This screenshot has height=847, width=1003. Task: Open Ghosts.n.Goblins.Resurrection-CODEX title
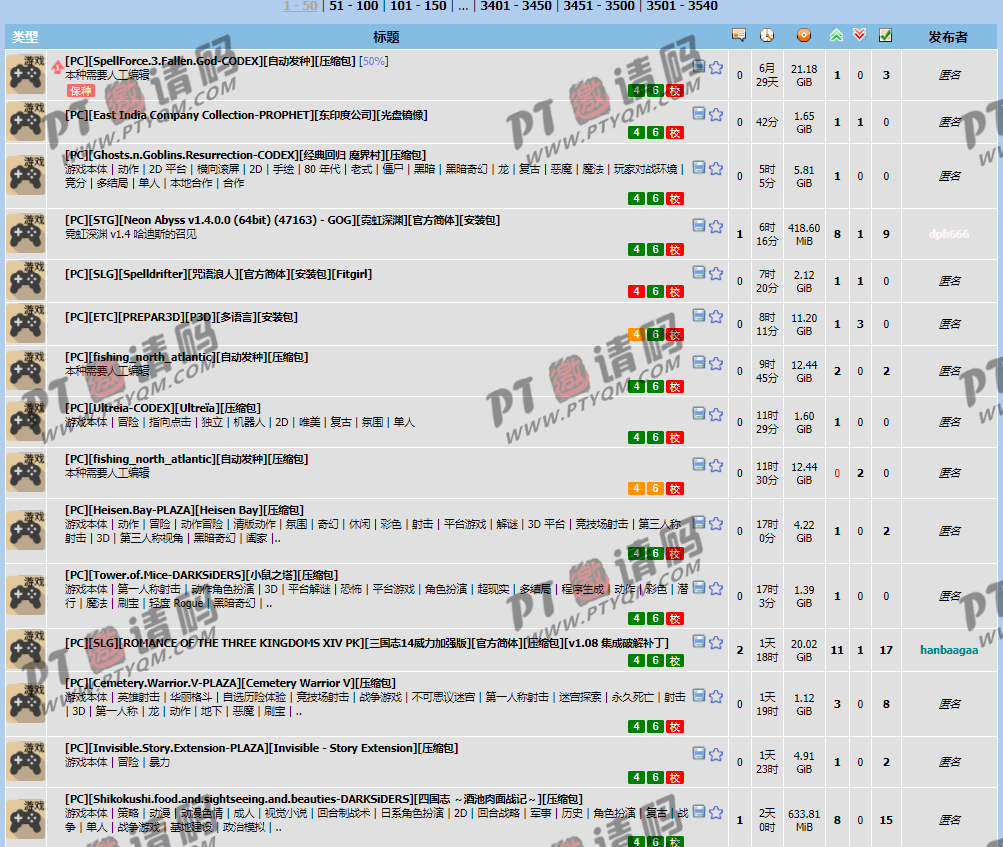246,155
